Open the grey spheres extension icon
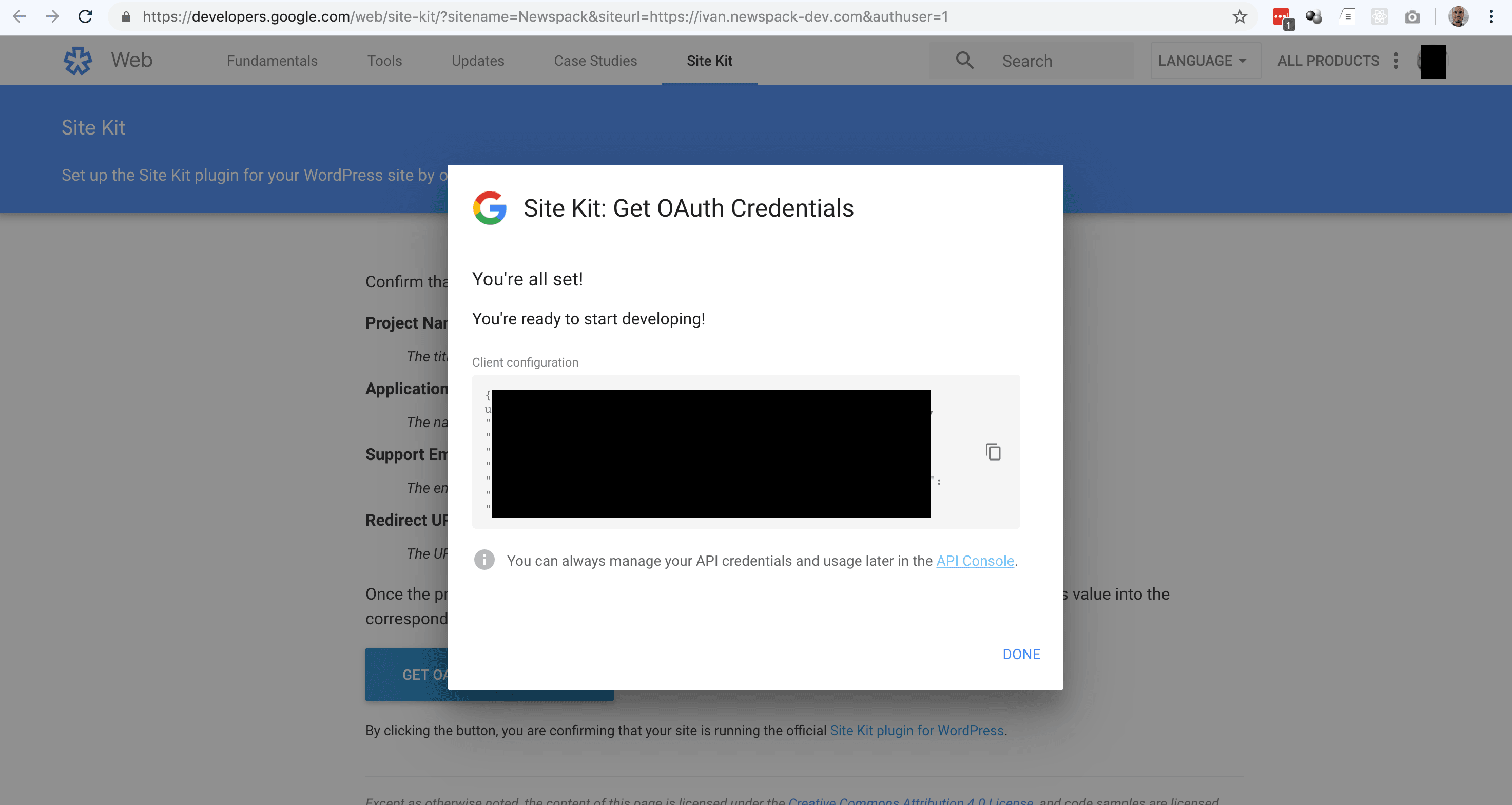 click(x=1313, y=16)
